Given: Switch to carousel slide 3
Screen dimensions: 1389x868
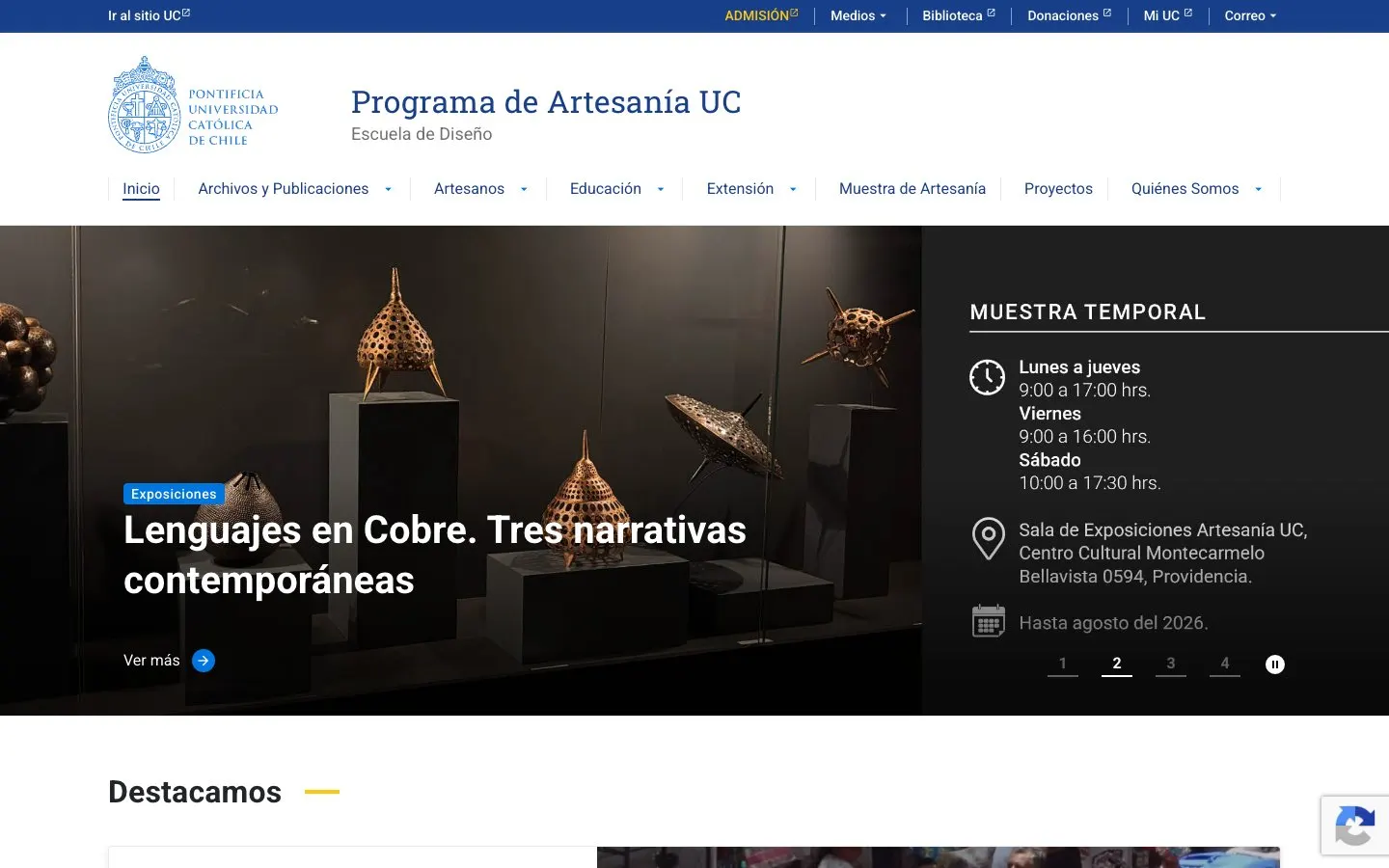Looking at the screenshot, I should click(1171, 664).
